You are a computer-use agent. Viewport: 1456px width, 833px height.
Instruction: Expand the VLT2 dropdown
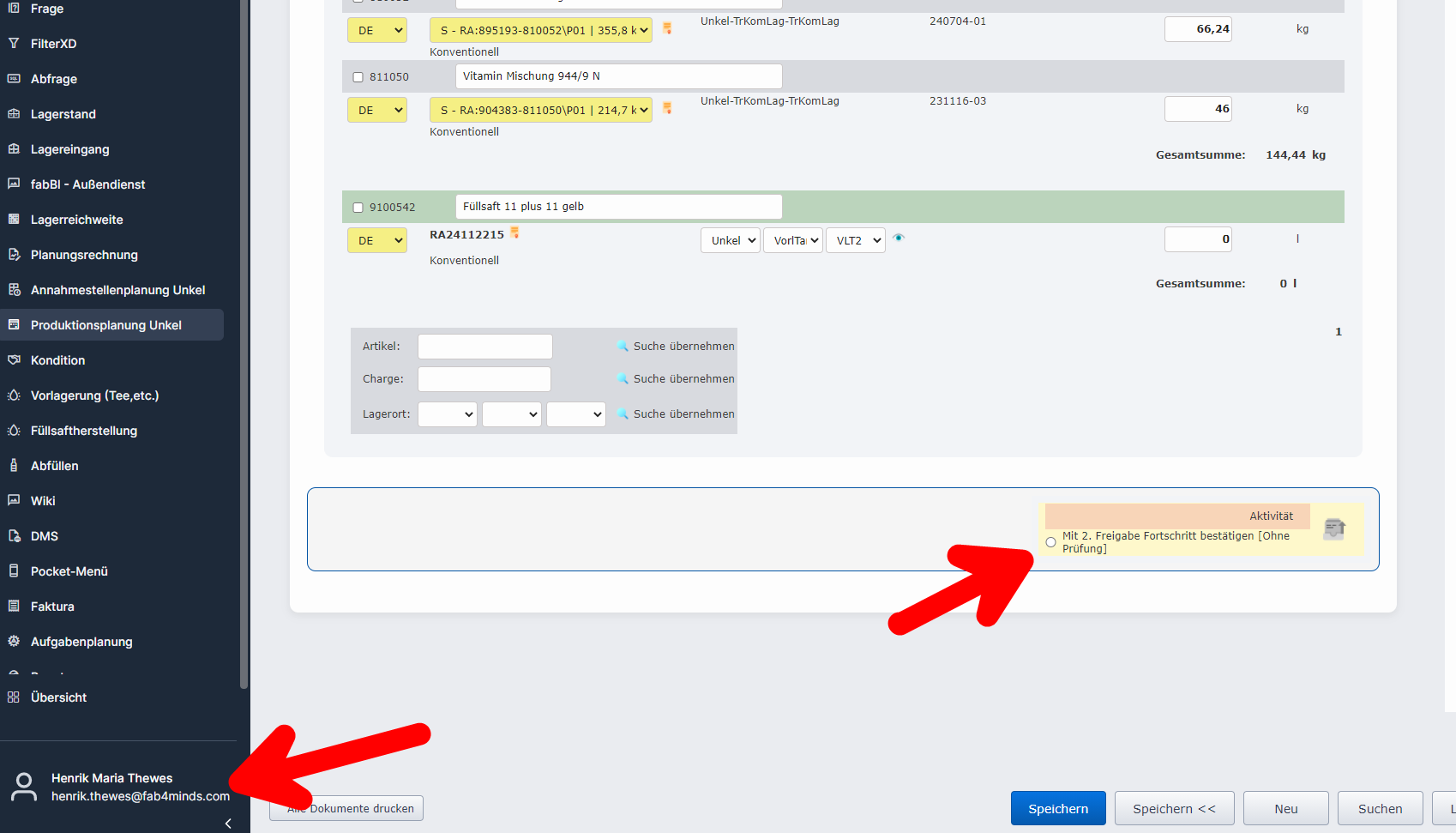pyautogui.click(x=855, y=240)
